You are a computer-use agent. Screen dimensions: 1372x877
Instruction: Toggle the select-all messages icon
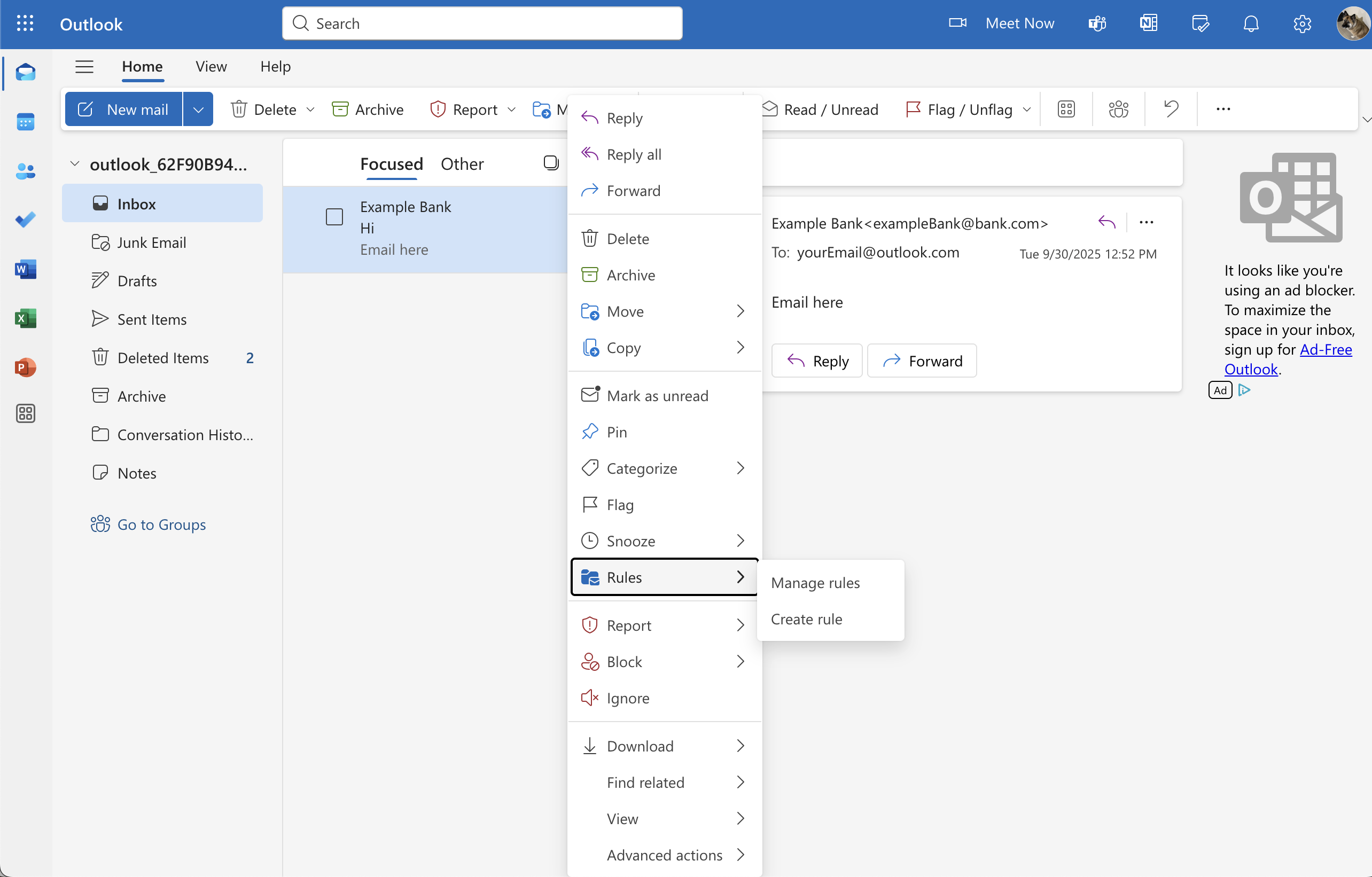(x=550, y=163)
